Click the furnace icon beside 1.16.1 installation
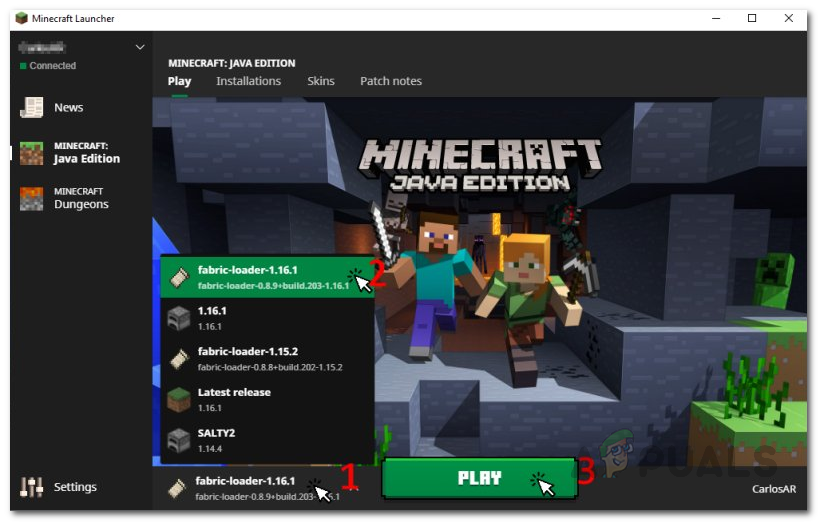The height and width of the screenshot is (522, 818). (x=178, y=318)
